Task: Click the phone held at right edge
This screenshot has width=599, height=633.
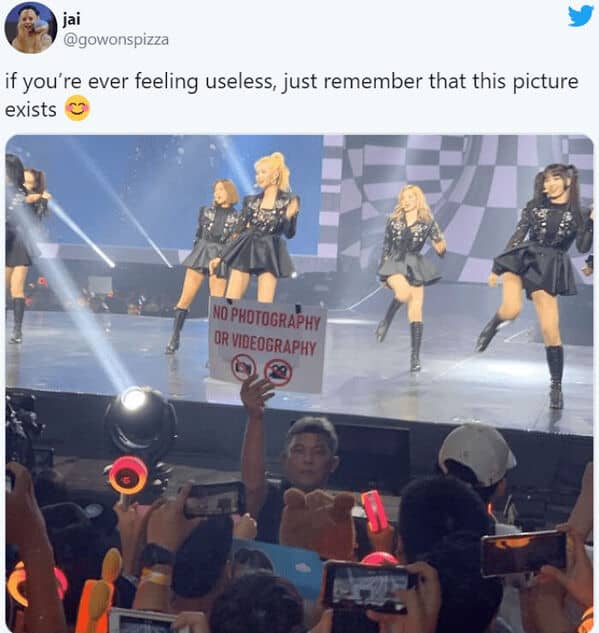Action: point(524,553)
